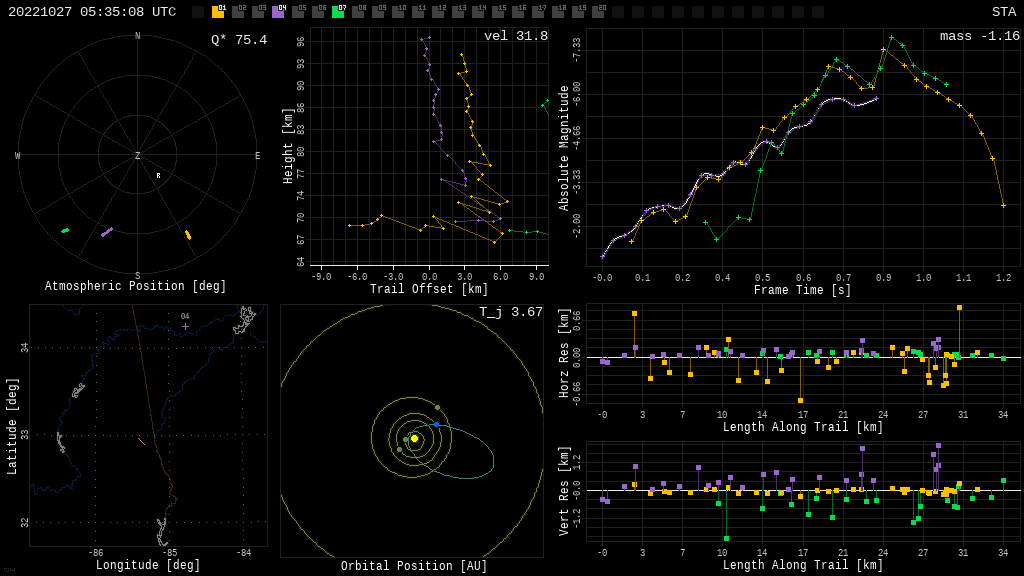1024x576 pixels.
Task: Click the vel 31.8 velocity label
Action: (x=515, y=36)
